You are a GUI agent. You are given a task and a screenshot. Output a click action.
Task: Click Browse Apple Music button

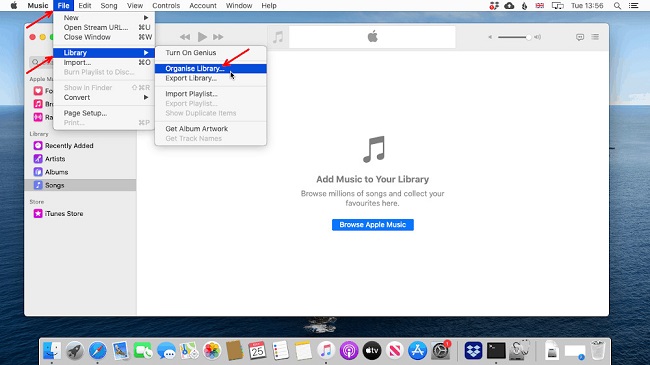point(373,225)
